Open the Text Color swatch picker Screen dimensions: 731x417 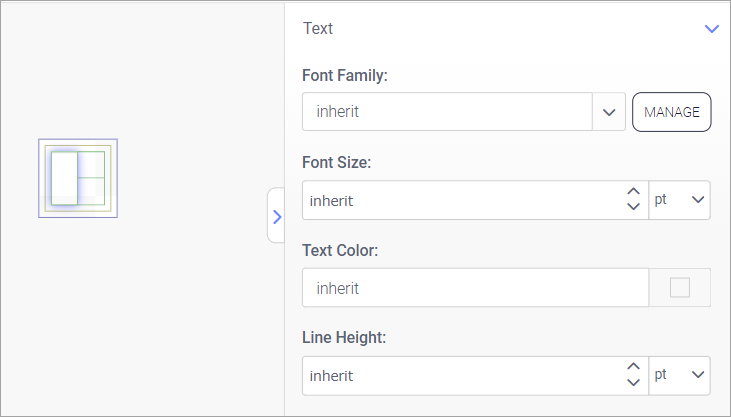pos(680,288)
